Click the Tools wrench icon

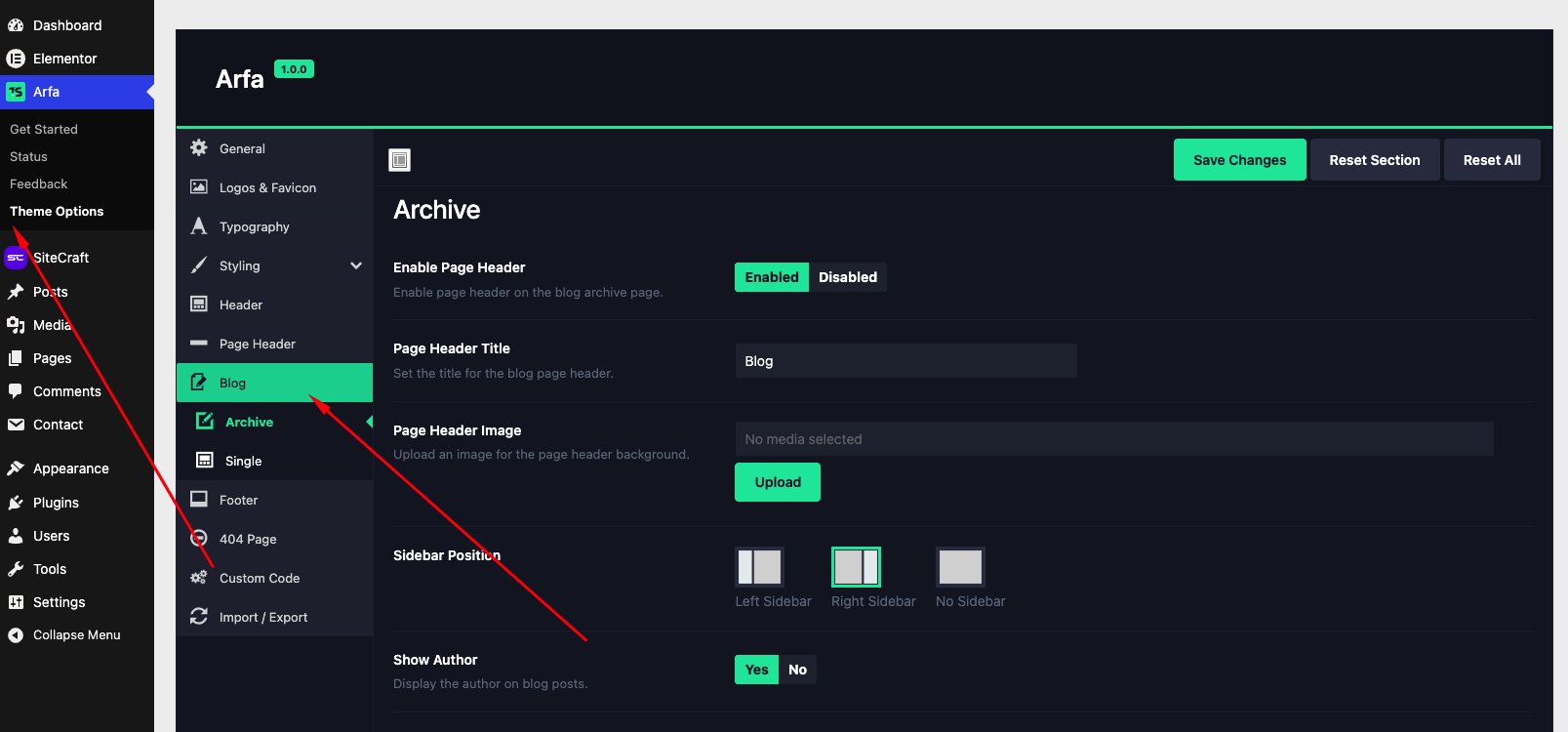(x=16, y=569)
